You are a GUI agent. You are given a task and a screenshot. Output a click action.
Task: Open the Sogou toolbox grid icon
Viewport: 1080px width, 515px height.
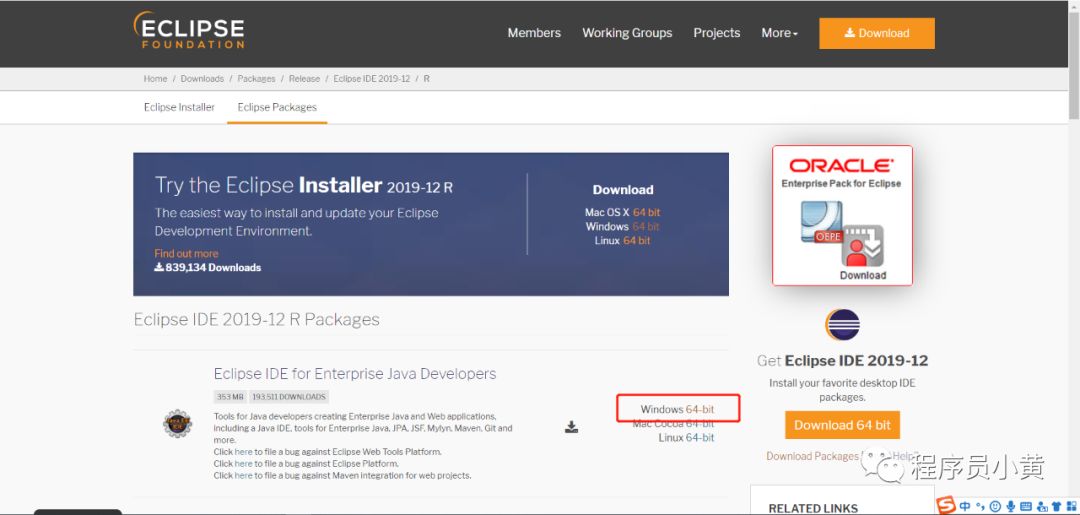1071,507
